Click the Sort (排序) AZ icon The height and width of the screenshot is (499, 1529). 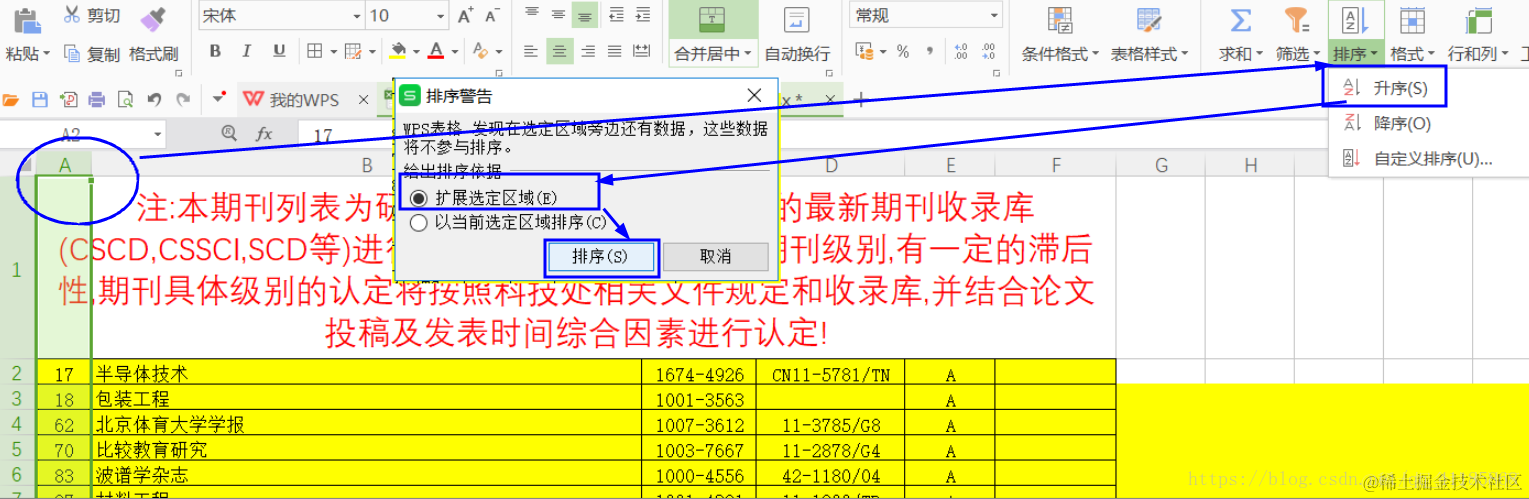click(1355, 20)
